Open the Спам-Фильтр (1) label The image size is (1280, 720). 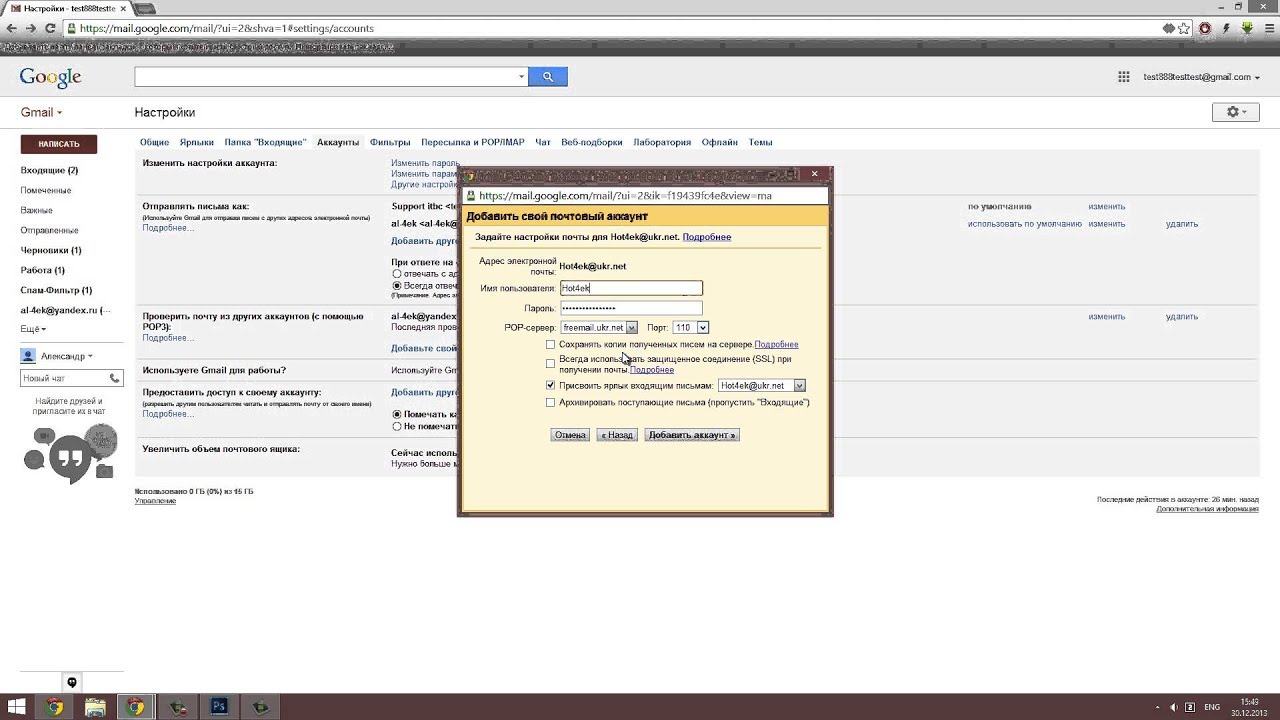pos(56,290)
